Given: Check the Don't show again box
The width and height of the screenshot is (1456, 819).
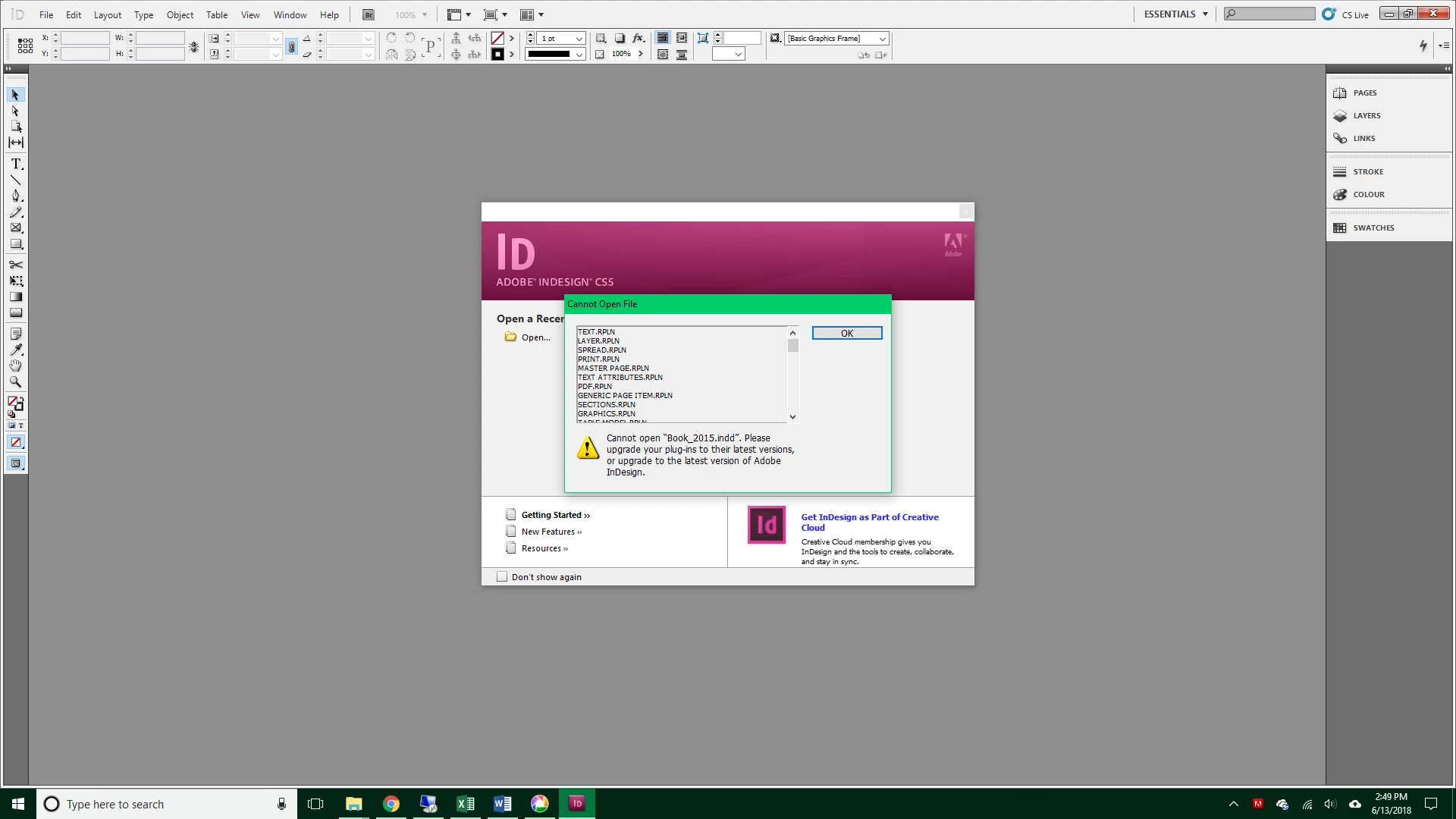Looking at the screenshot, I should 502,577.
